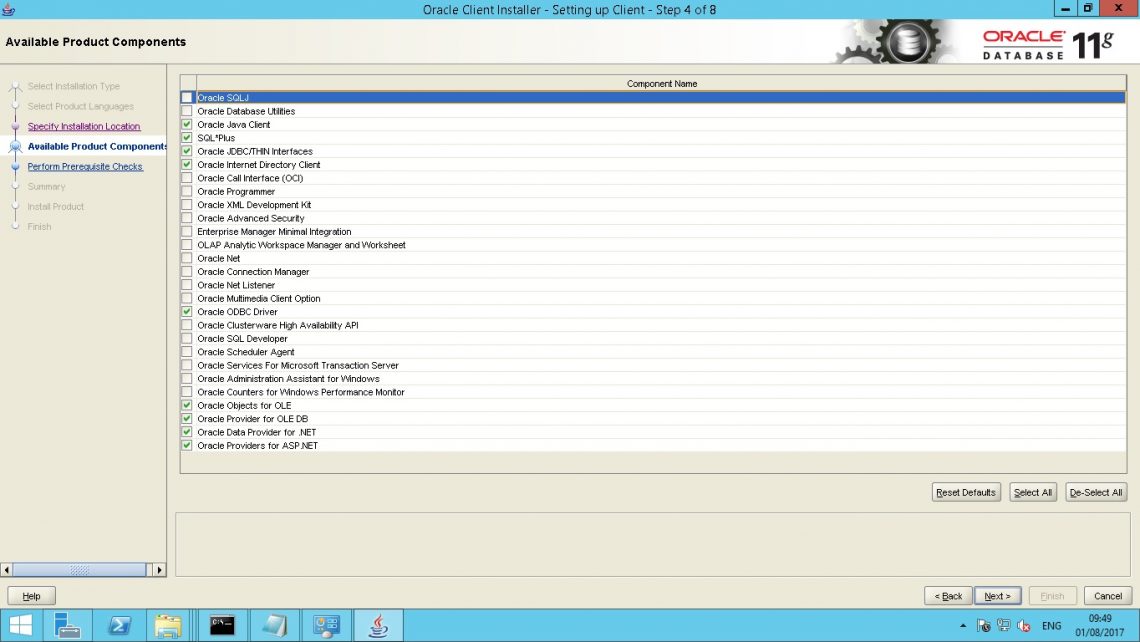Open control panel taskbar icon
Image resolution: width=1140 pixels, height=642 pixels.
(x=326, y=625)
